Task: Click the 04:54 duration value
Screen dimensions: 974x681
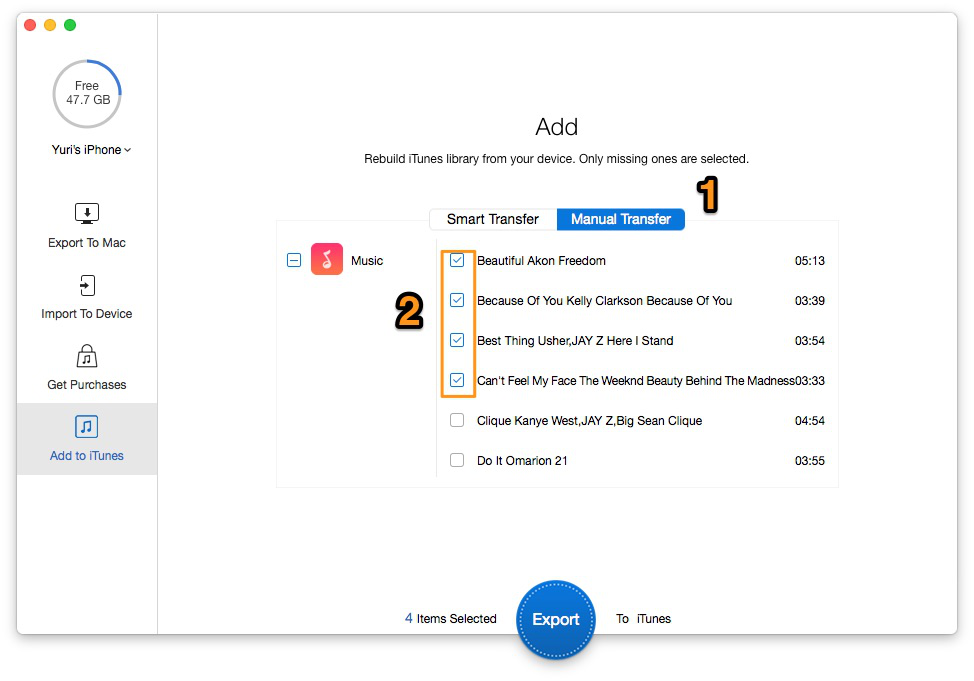Action: pyautogui.click(x=809, y=421)
